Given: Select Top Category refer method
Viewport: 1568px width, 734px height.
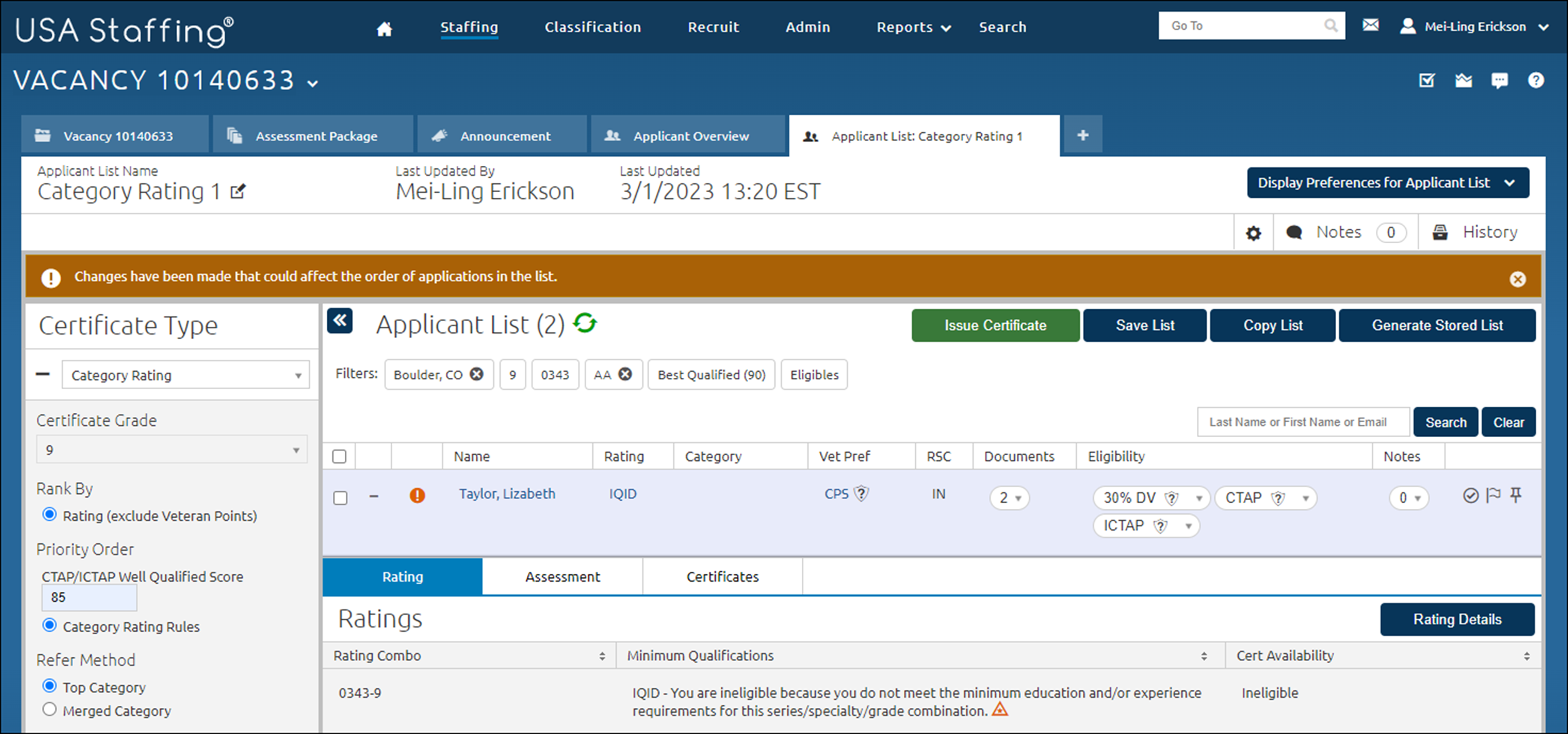Looking at the screenshot, I should click(49, 686).
